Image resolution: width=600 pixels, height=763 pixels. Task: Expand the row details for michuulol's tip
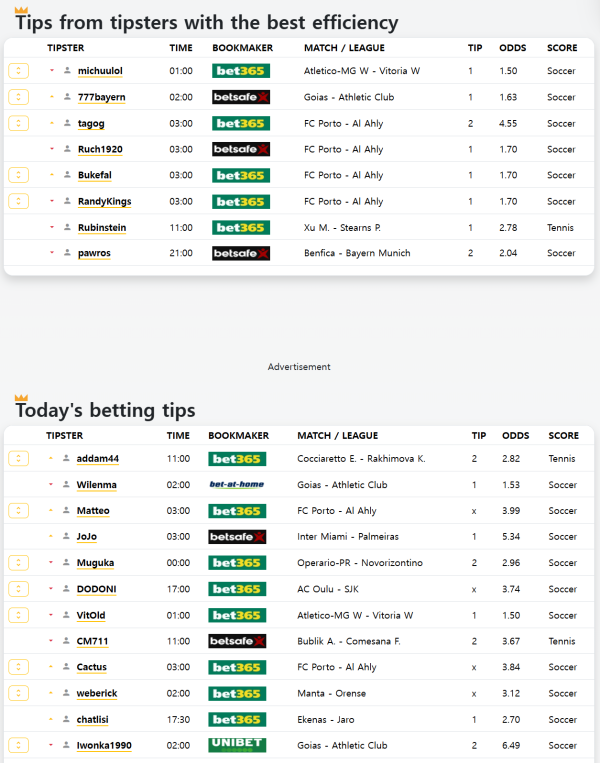(18, 71)
